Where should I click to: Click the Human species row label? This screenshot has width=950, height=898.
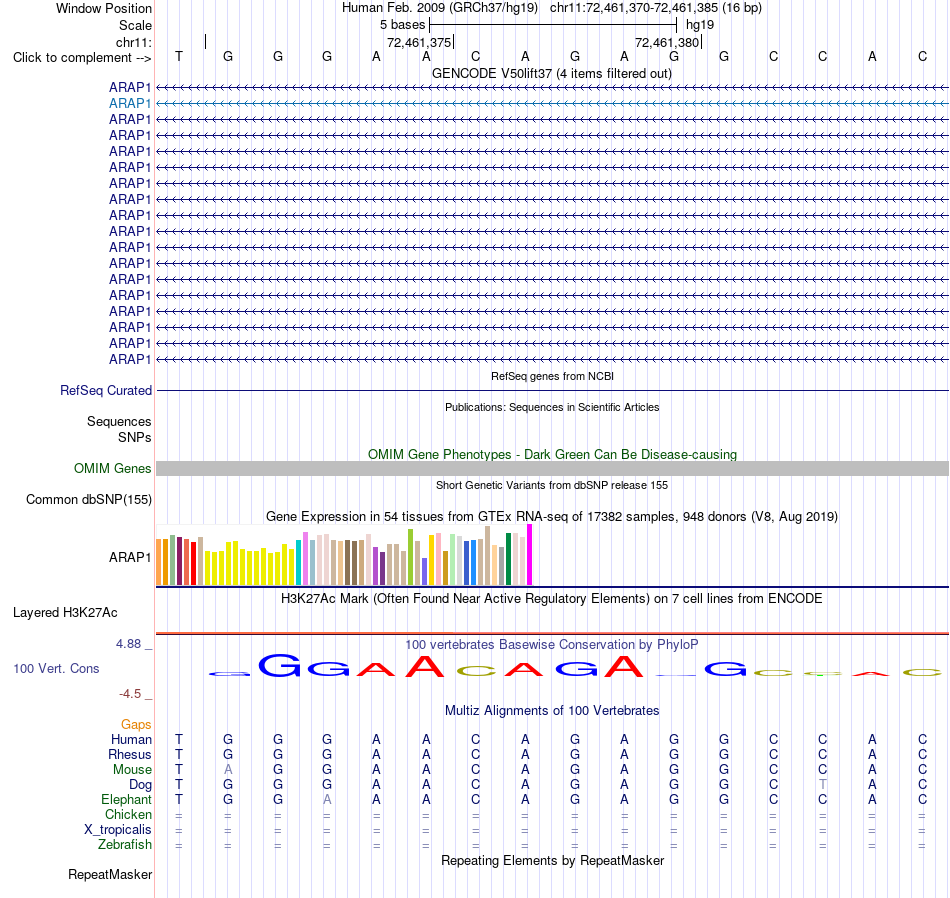[131, 740]
